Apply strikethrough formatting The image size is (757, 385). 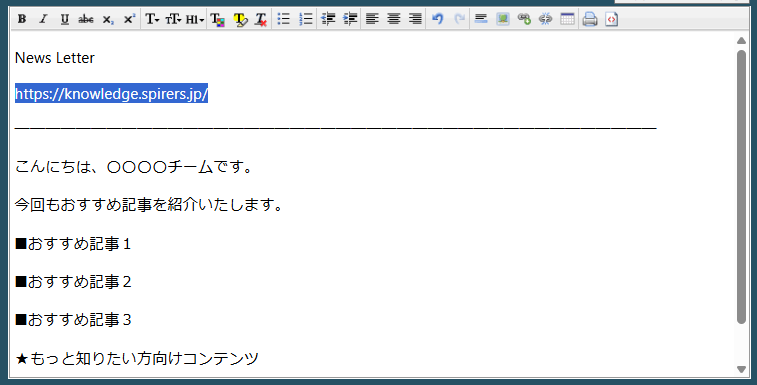85,19
